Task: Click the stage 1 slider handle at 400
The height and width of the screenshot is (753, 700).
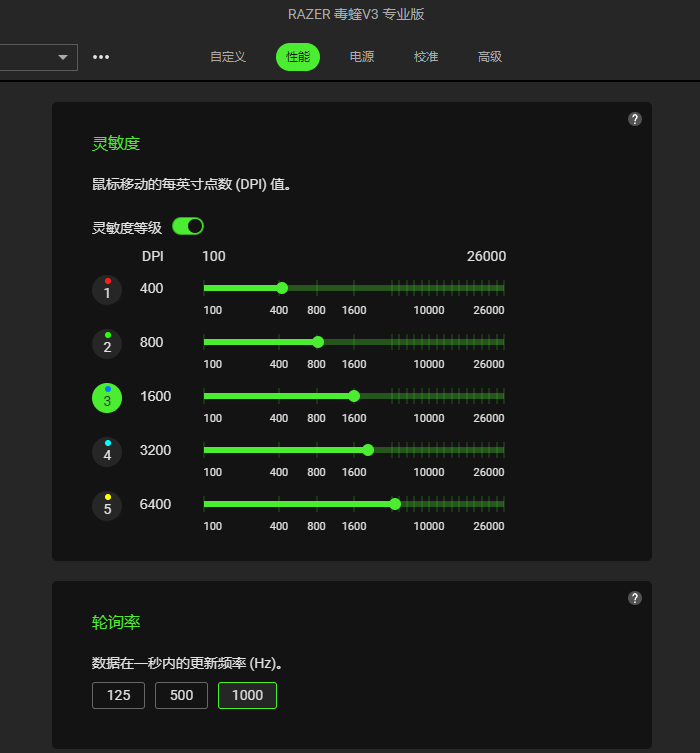Action: (282, 288)
